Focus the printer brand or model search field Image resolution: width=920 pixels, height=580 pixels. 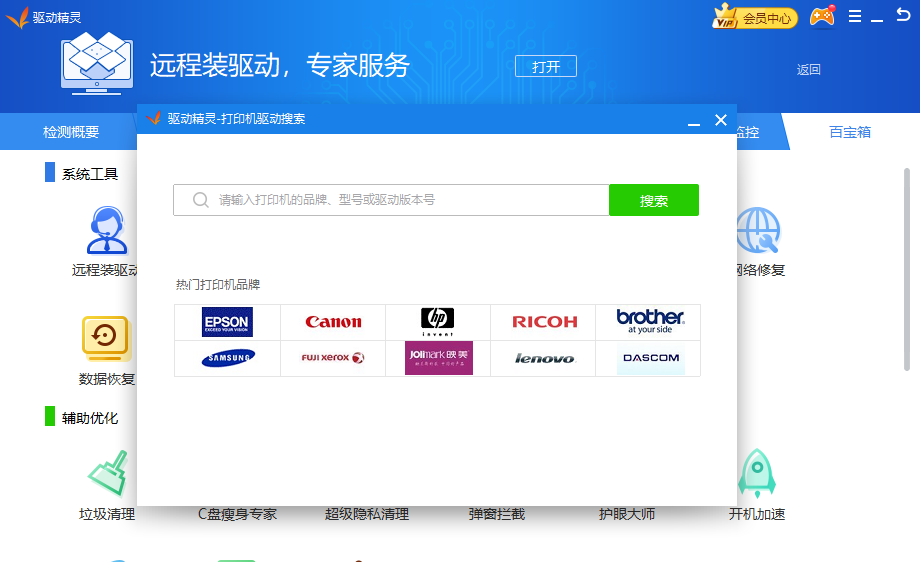391,200
